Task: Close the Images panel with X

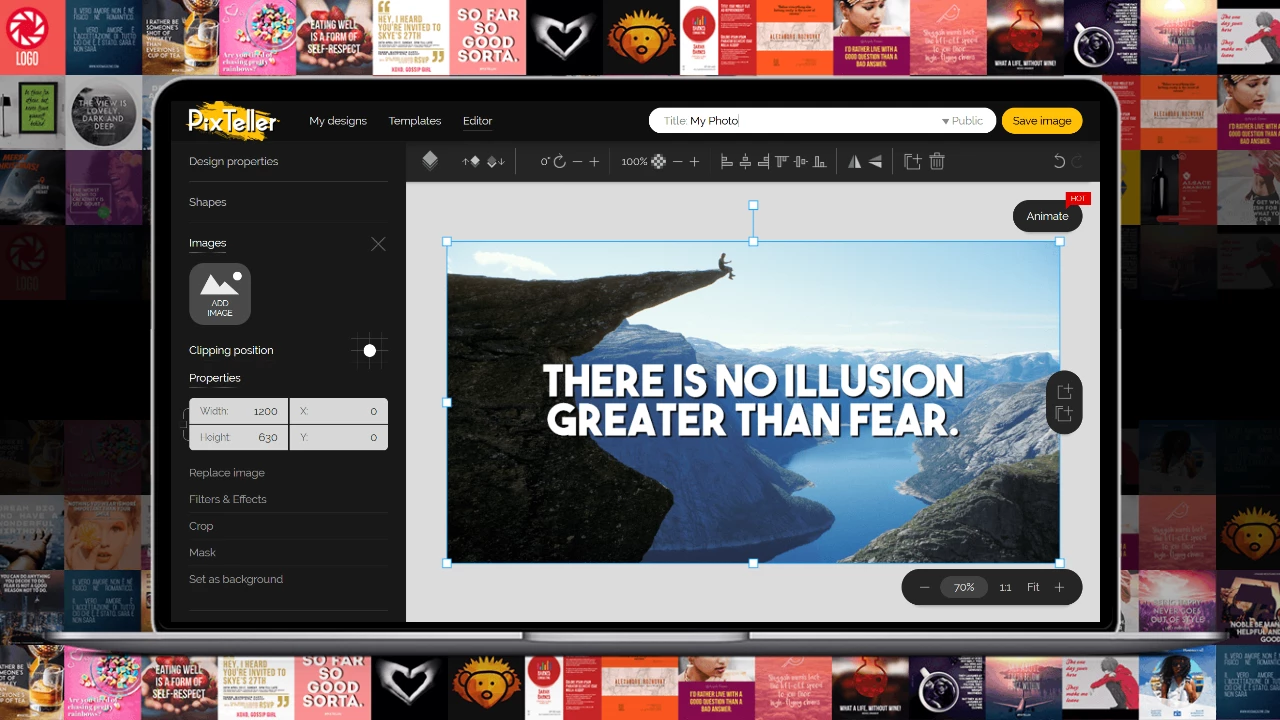Action: (x=378, y=244)
